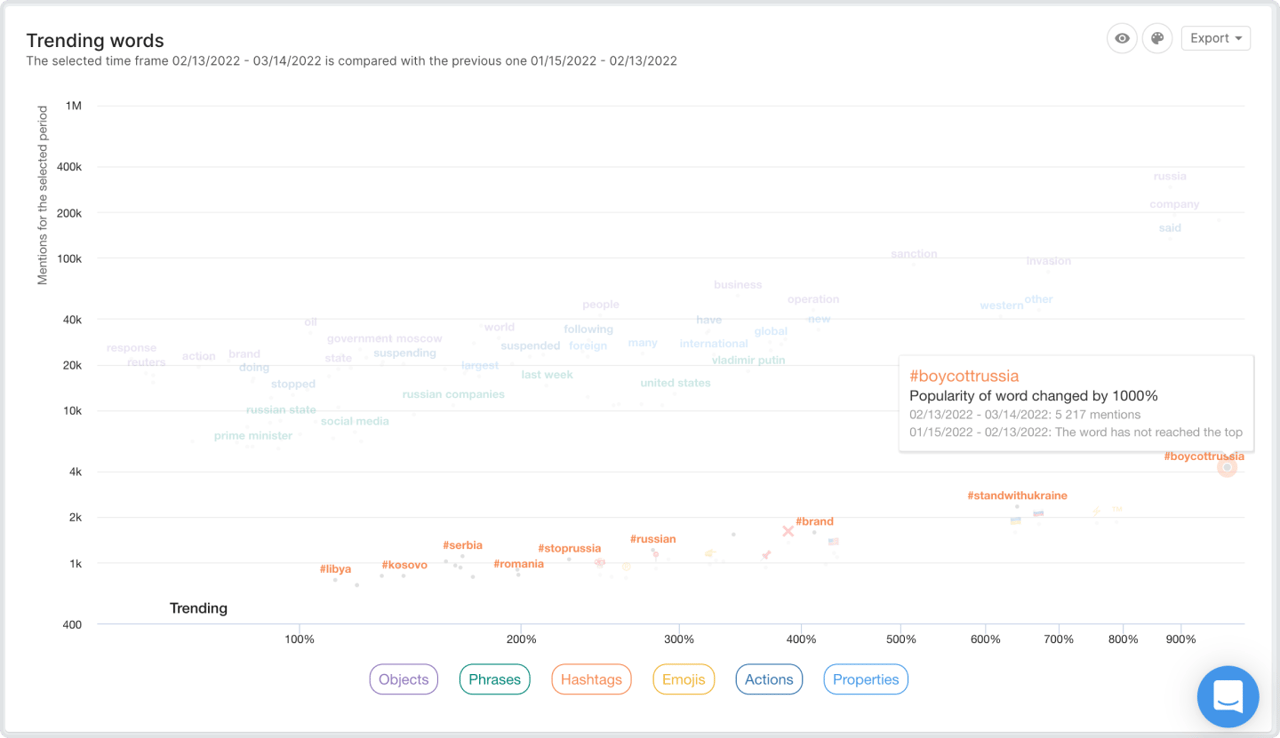Click the Properties filter button
Screen dimensions: 1280x738
(865, 679)
